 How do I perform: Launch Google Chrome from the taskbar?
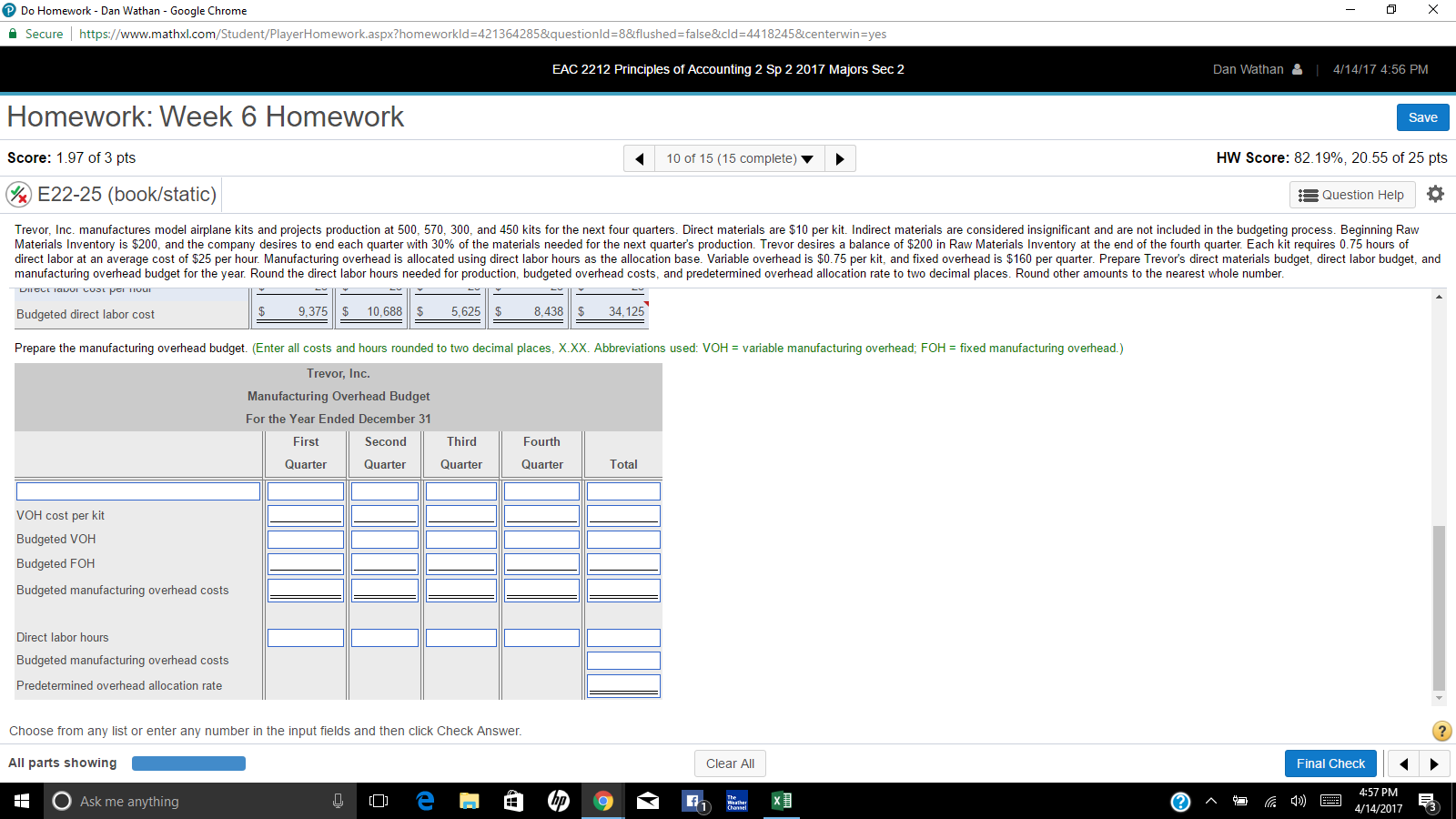point(602,801)
